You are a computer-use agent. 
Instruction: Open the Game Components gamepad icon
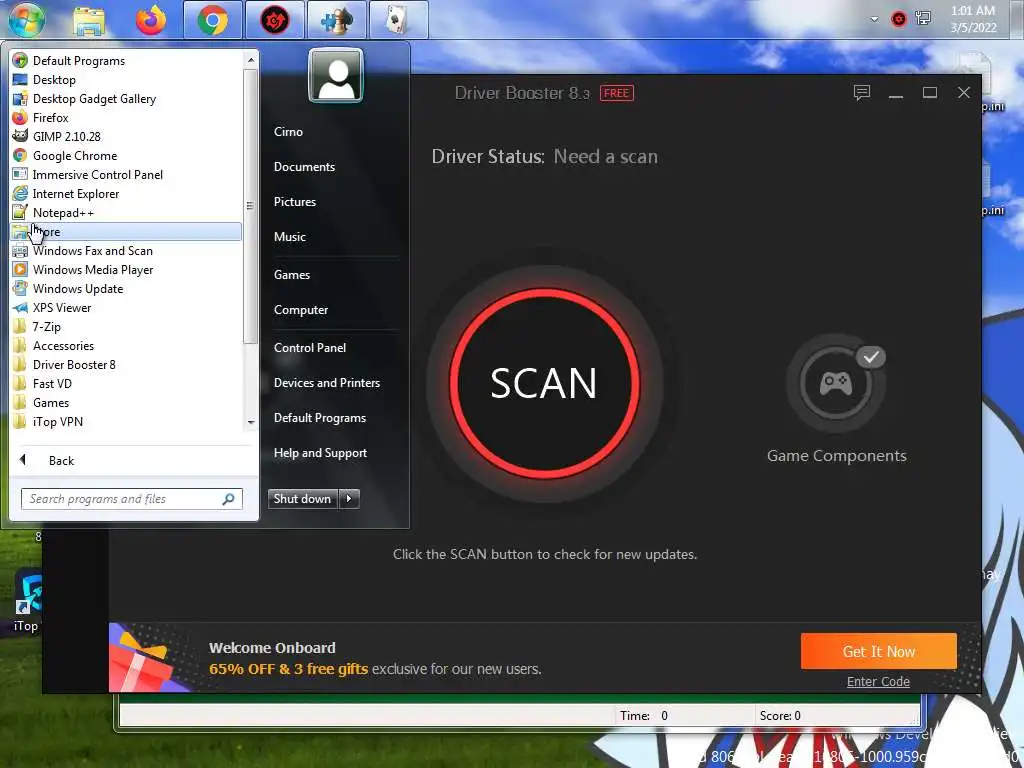coord(835,383)
